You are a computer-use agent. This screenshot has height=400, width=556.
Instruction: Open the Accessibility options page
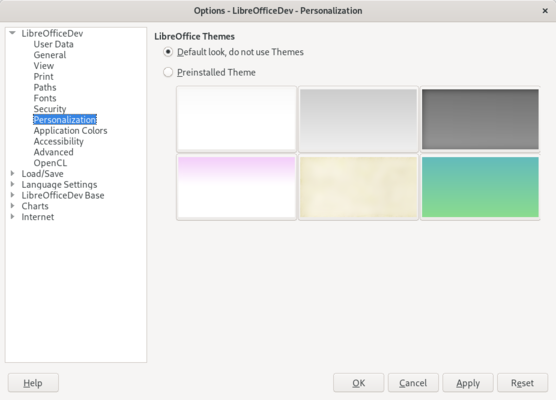click(59, 141)
